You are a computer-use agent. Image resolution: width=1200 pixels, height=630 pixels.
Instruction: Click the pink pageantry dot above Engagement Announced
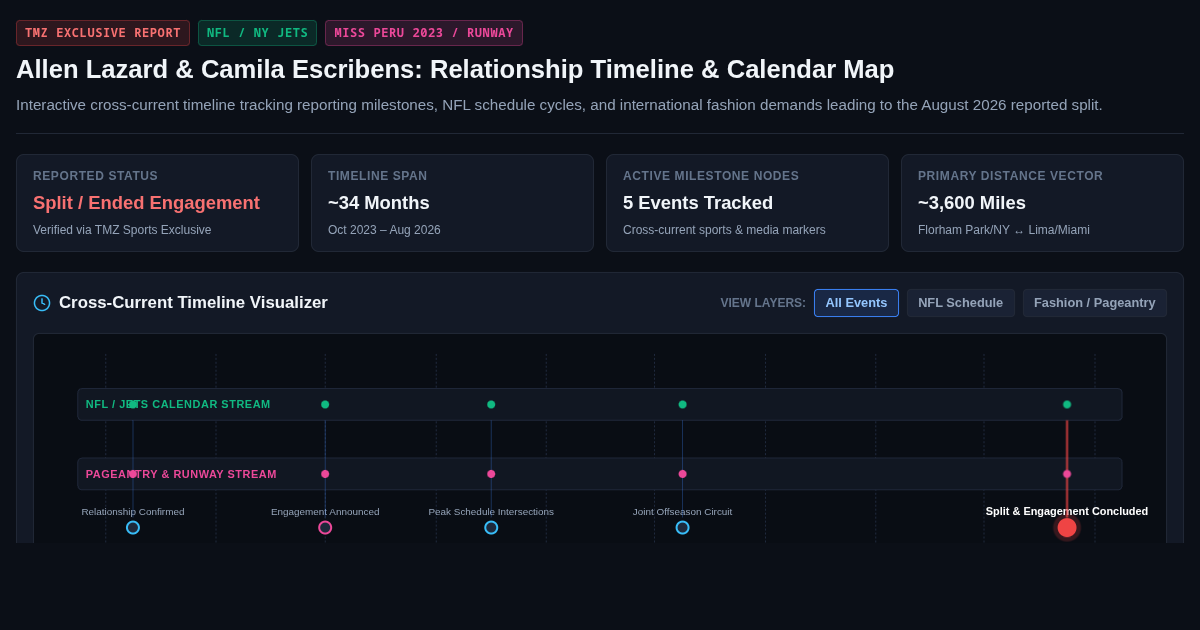[325, 474]
